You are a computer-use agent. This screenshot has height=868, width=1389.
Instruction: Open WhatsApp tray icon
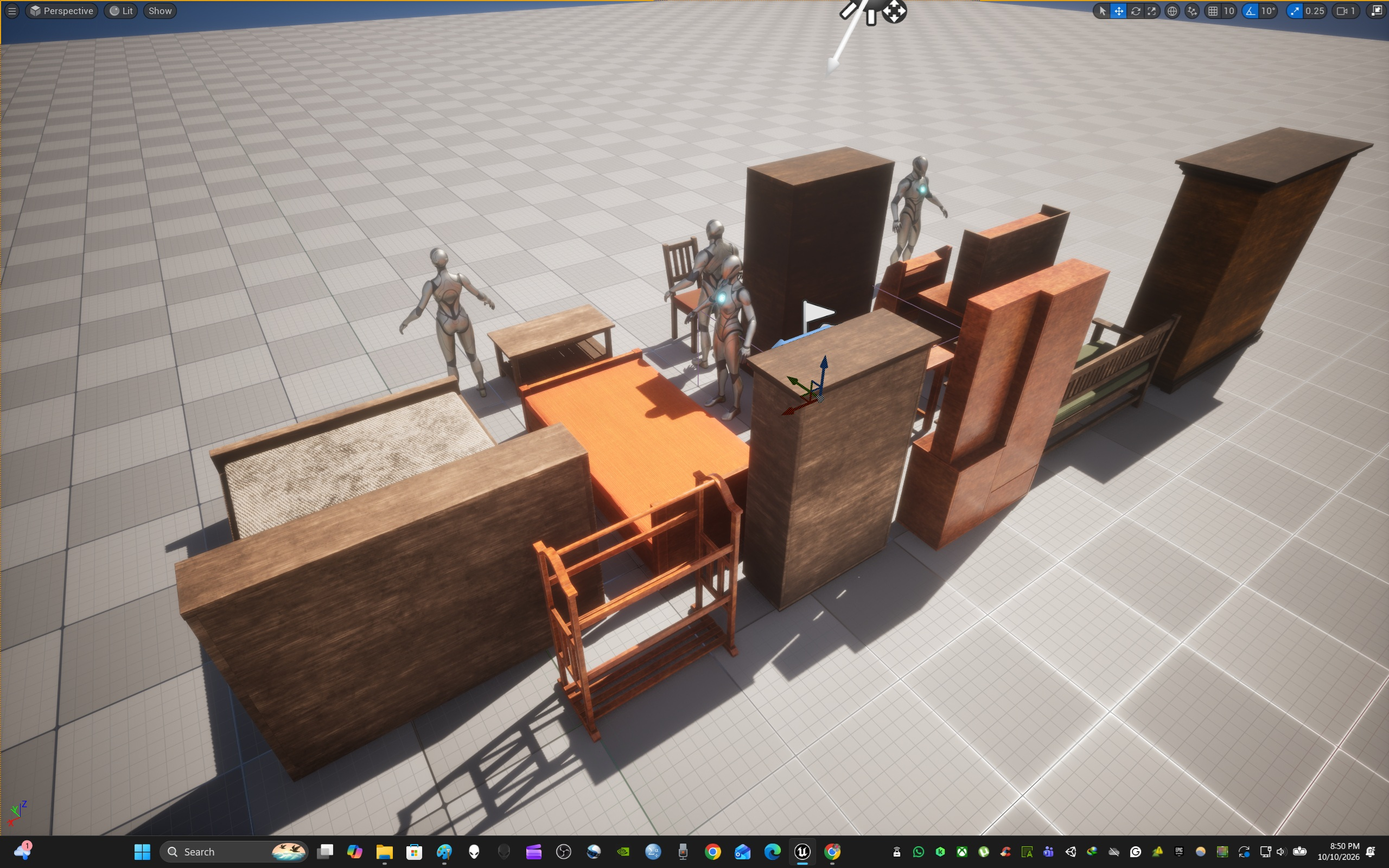tap(919, 851)
